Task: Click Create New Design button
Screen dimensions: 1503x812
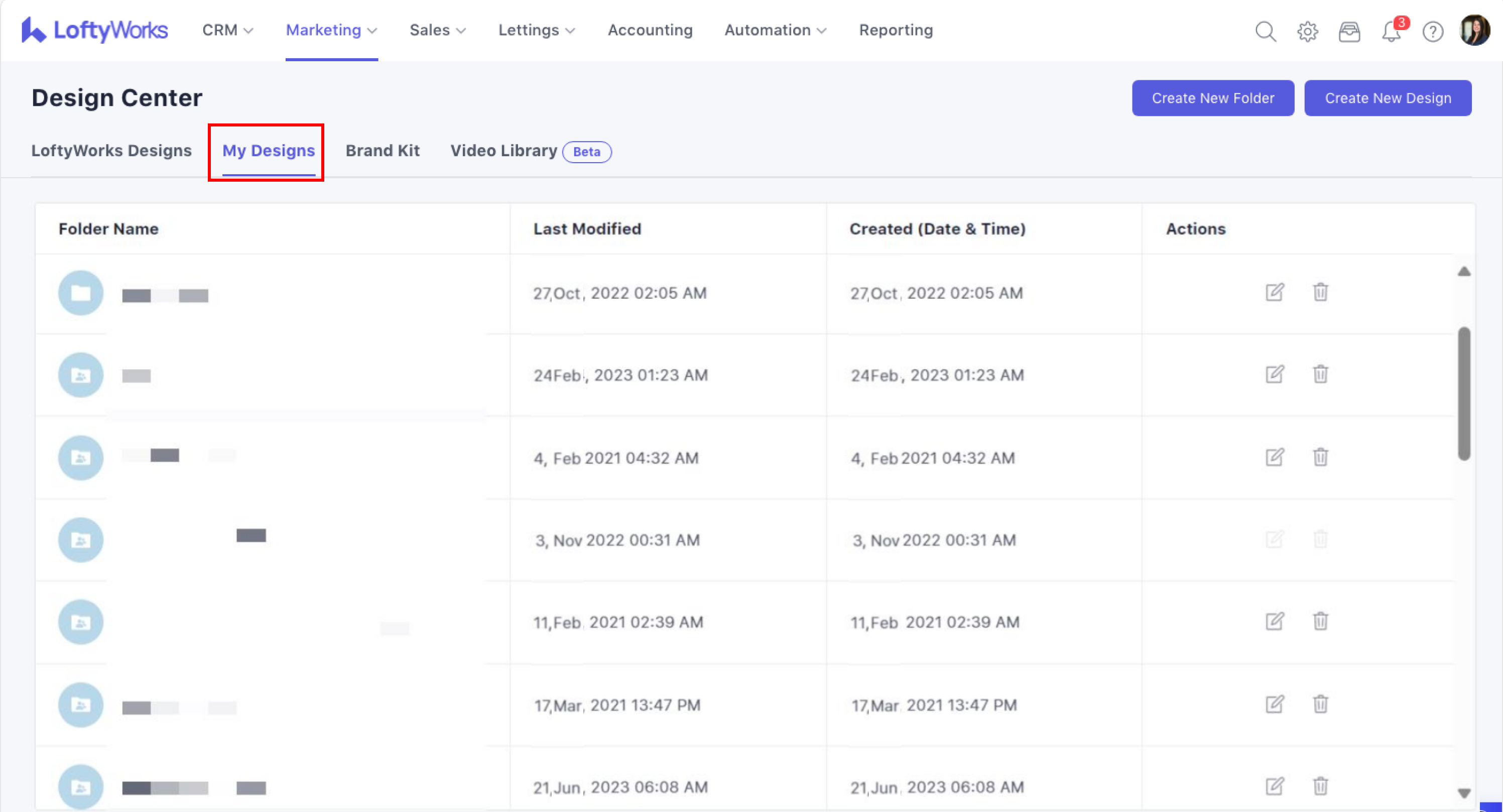Action: 1388,98
